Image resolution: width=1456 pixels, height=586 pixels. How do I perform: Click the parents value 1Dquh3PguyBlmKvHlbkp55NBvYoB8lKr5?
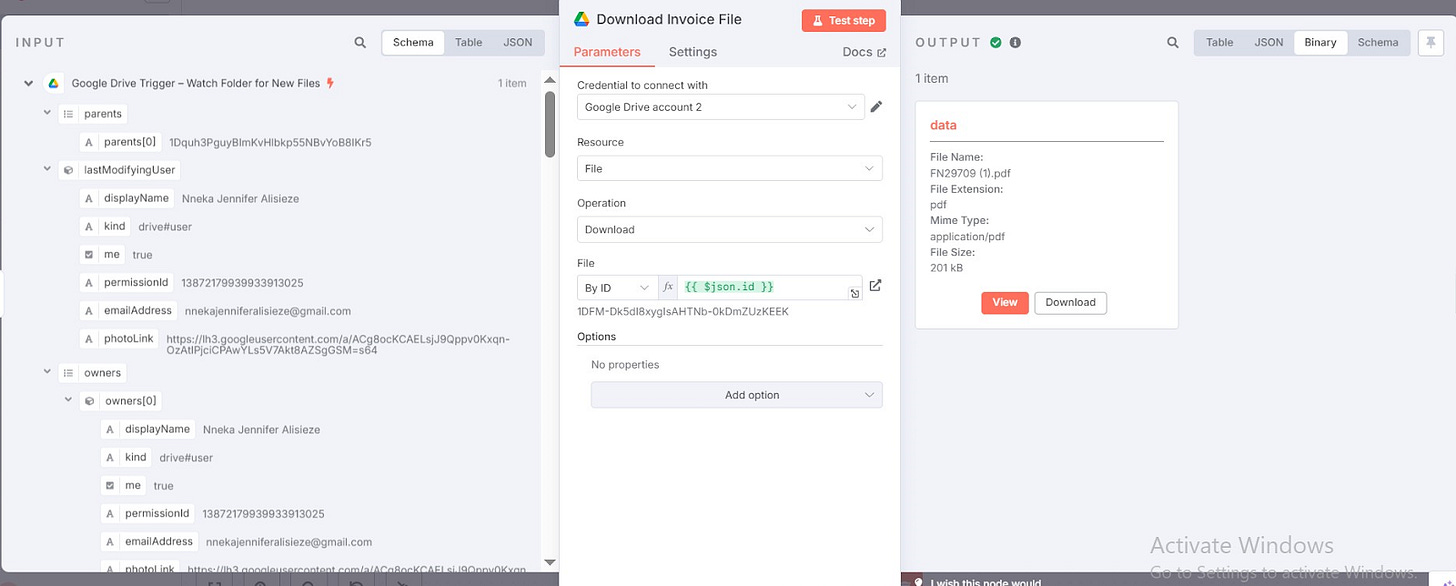[x=270, y=143]
